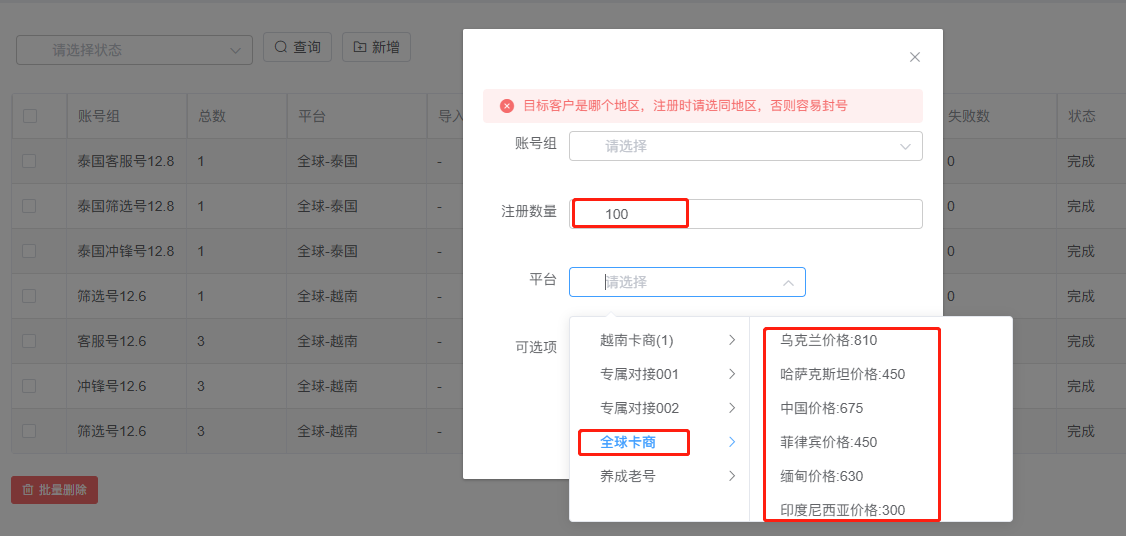Click the red error icon in the alert banner
Image resolution: width=1126 pixels, height=536 pixels.
click(x=507, y=106)
